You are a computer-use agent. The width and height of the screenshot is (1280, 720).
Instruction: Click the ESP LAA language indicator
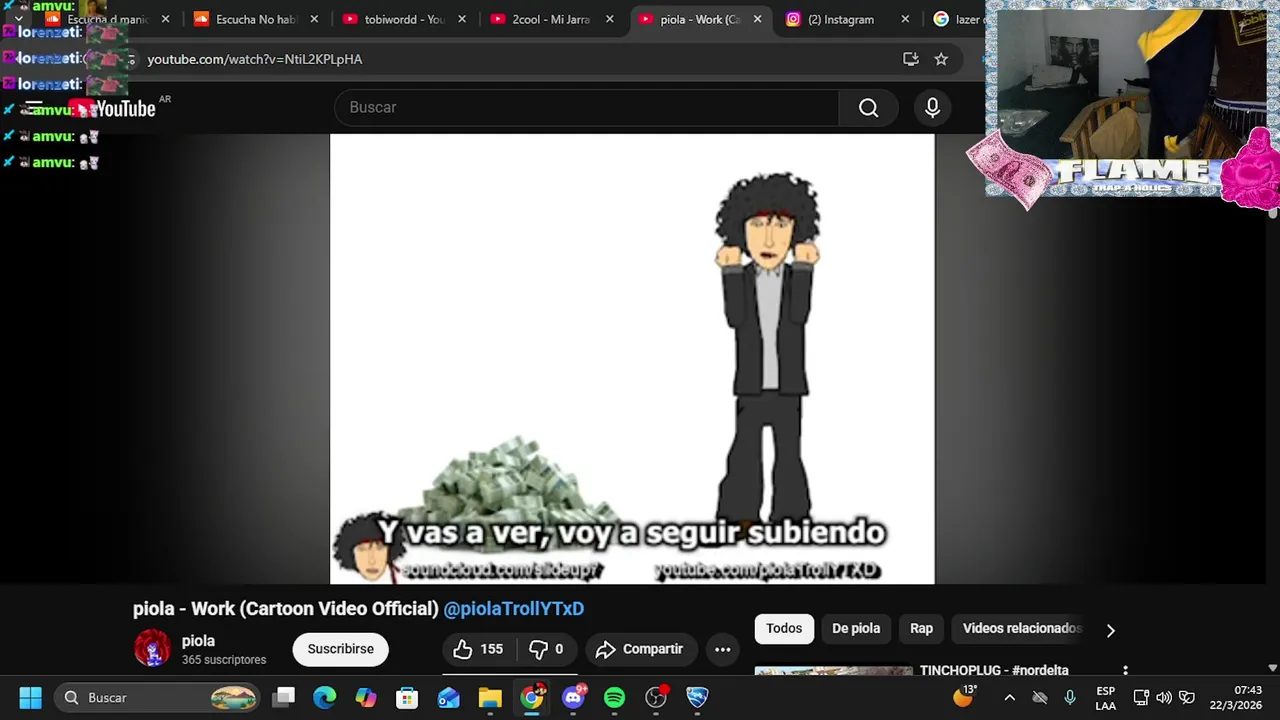point(1105,698)
